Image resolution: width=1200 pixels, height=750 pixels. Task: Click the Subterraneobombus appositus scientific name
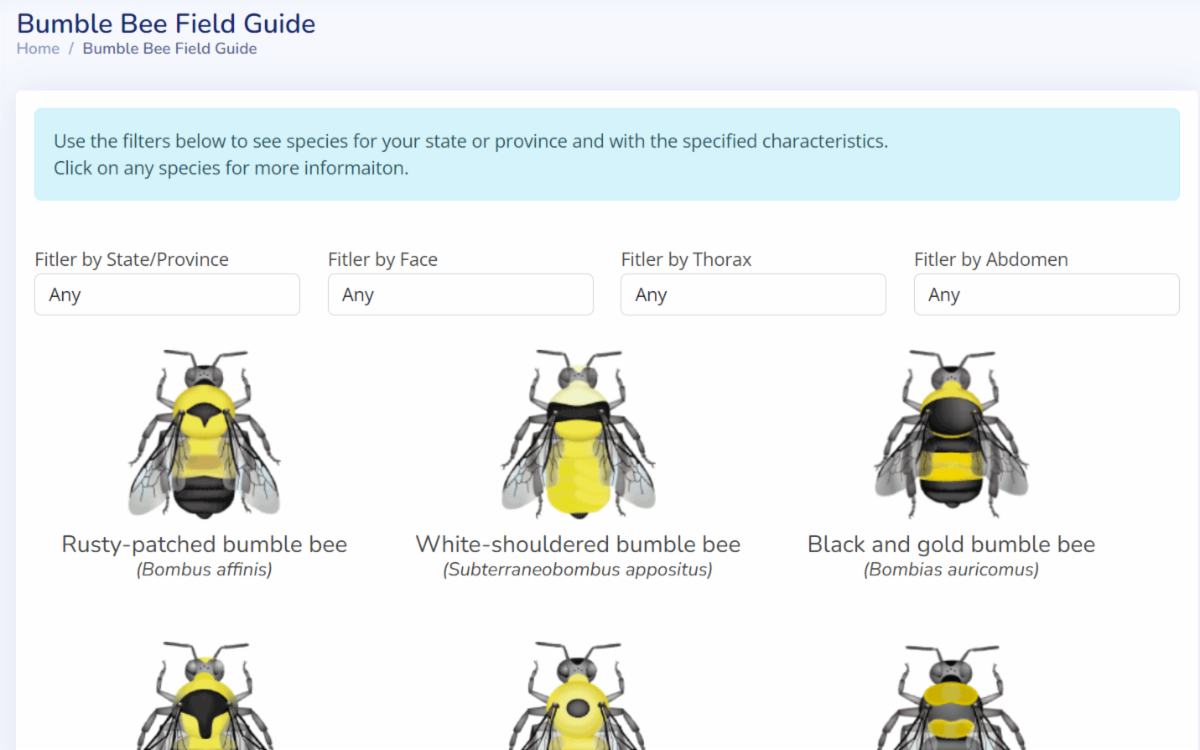click(578, 570)
